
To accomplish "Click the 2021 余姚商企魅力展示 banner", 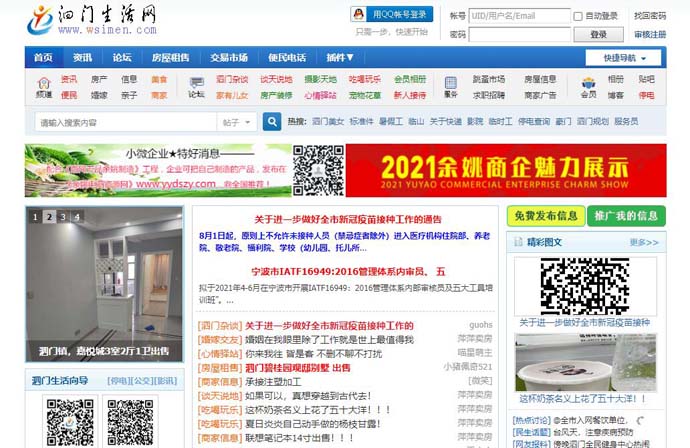I will tap(508, 170).
